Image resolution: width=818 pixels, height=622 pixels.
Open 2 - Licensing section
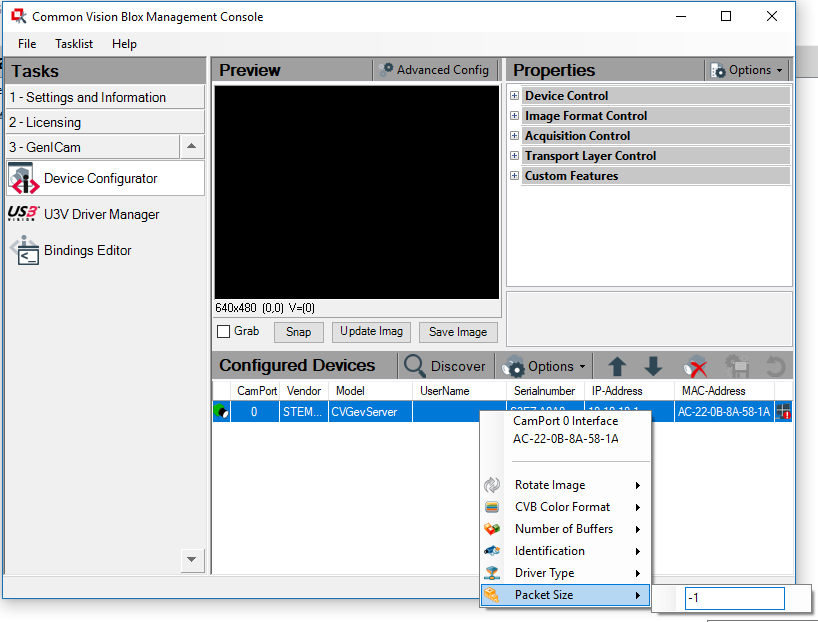105,122
